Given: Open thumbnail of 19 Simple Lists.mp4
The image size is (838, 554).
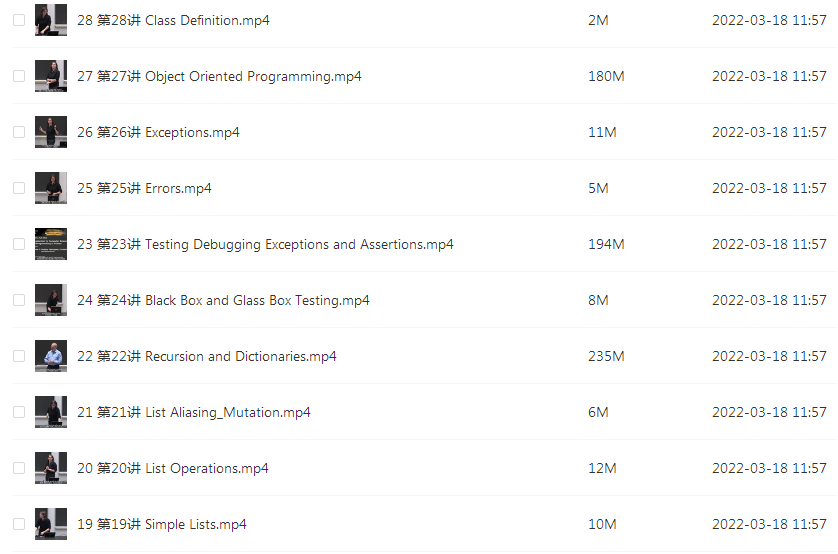Looking at the screenshot, I should tap(51, 524).
